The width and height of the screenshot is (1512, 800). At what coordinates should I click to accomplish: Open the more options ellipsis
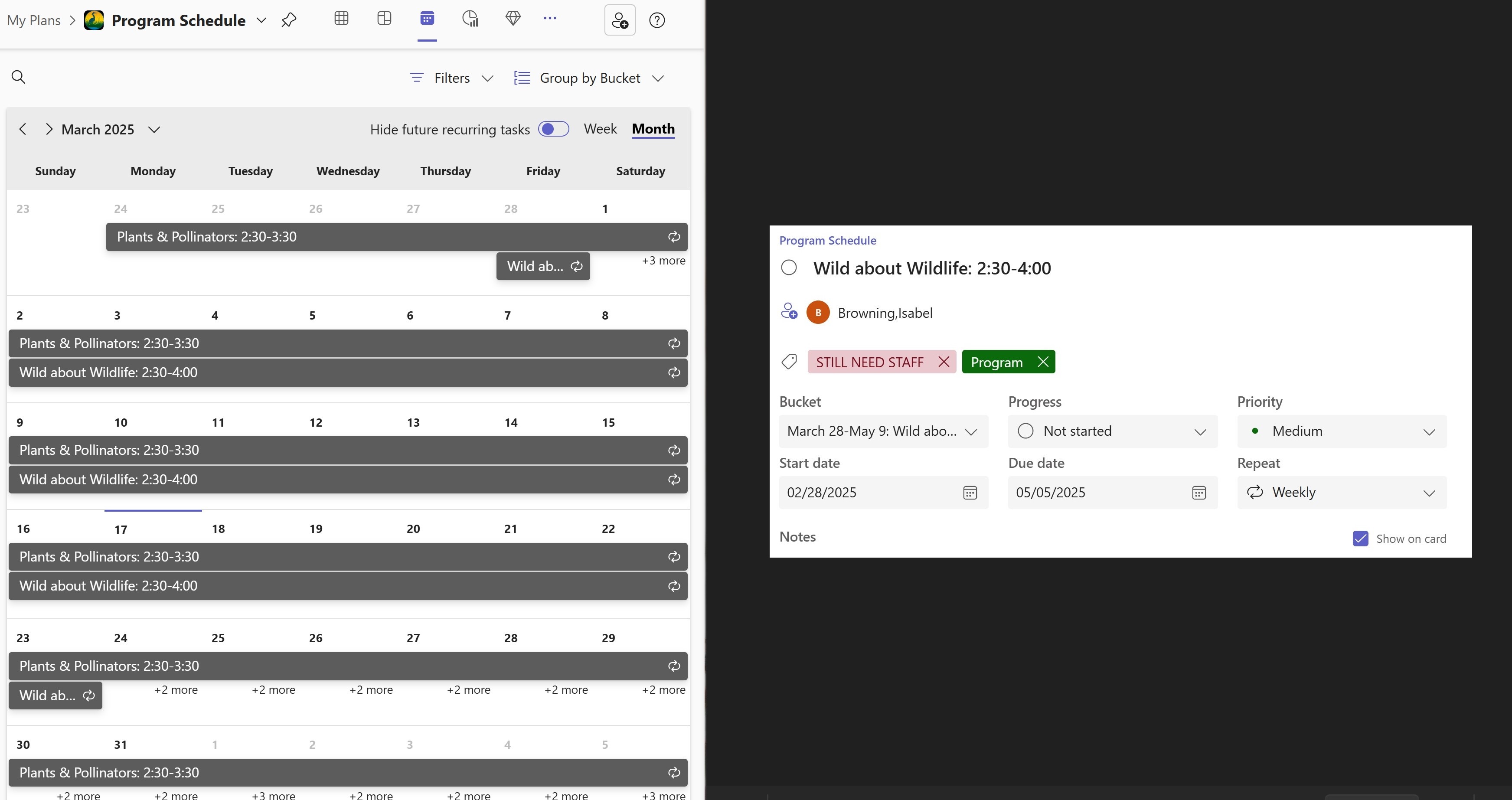[550, 18]
